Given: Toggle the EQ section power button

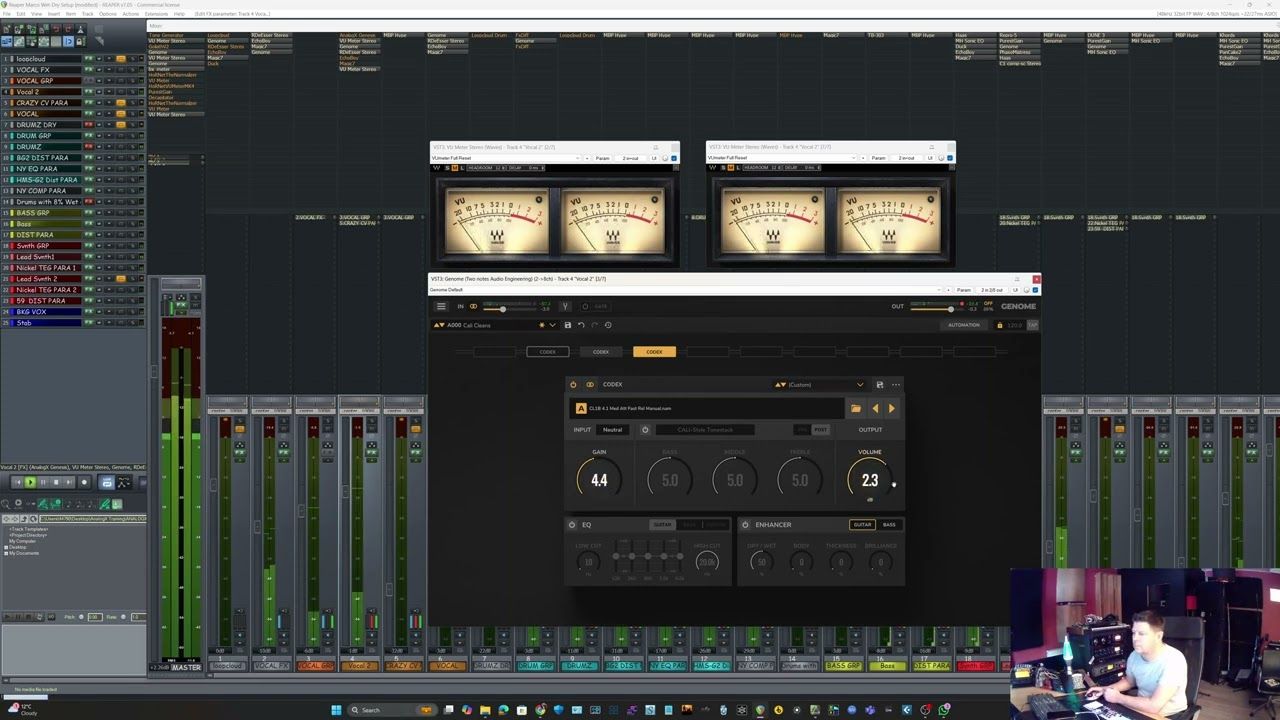Looking at the screenshot, I should pyautogui.click(x=572, y=524).
